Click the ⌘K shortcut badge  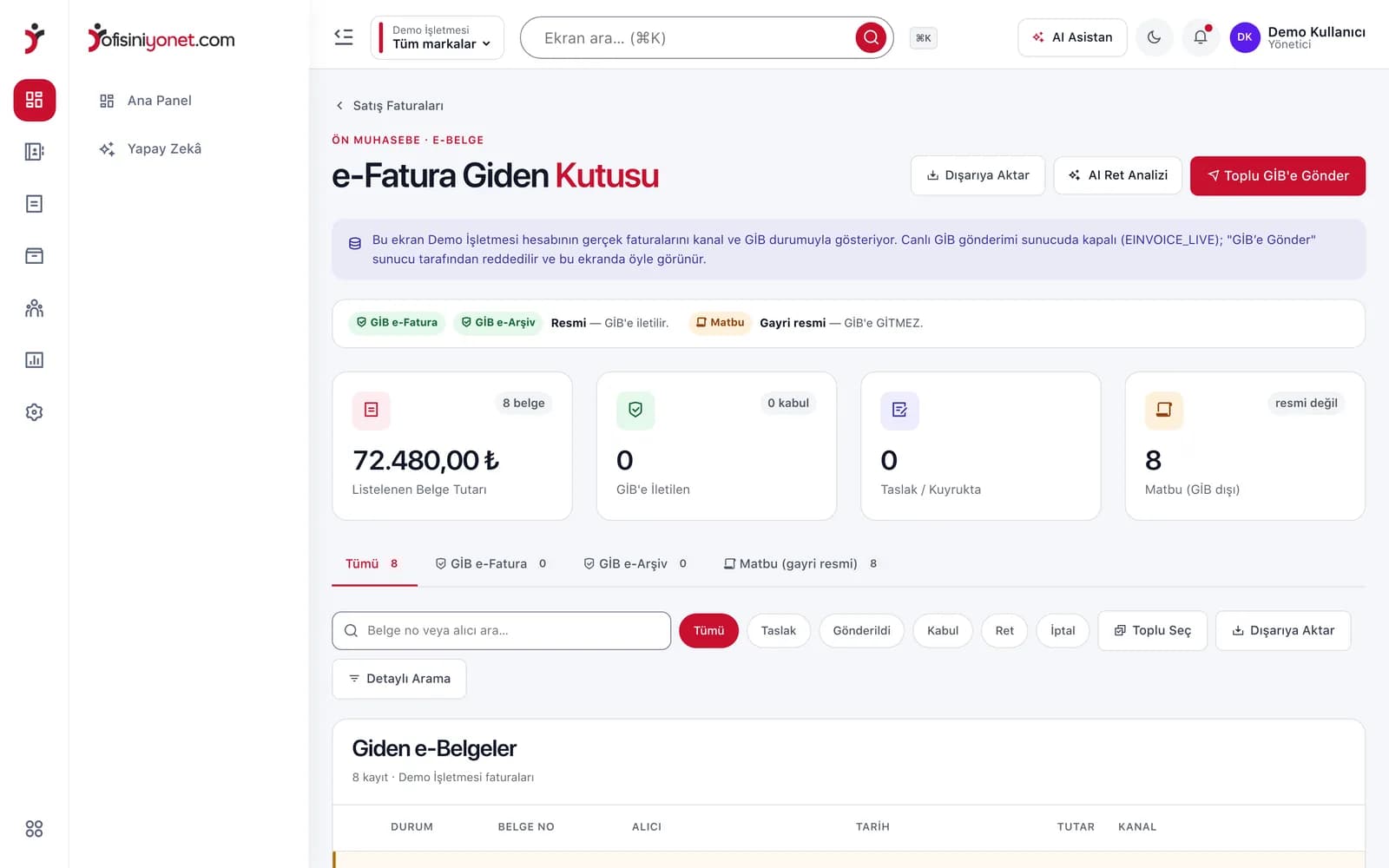(x=923, y=38)
